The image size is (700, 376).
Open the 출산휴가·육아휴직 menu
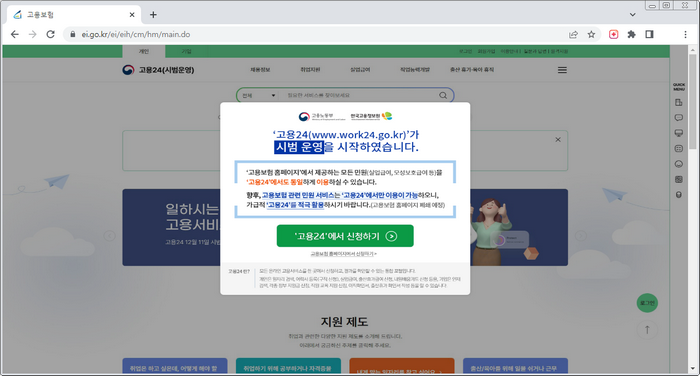click(x=472, y=70)
